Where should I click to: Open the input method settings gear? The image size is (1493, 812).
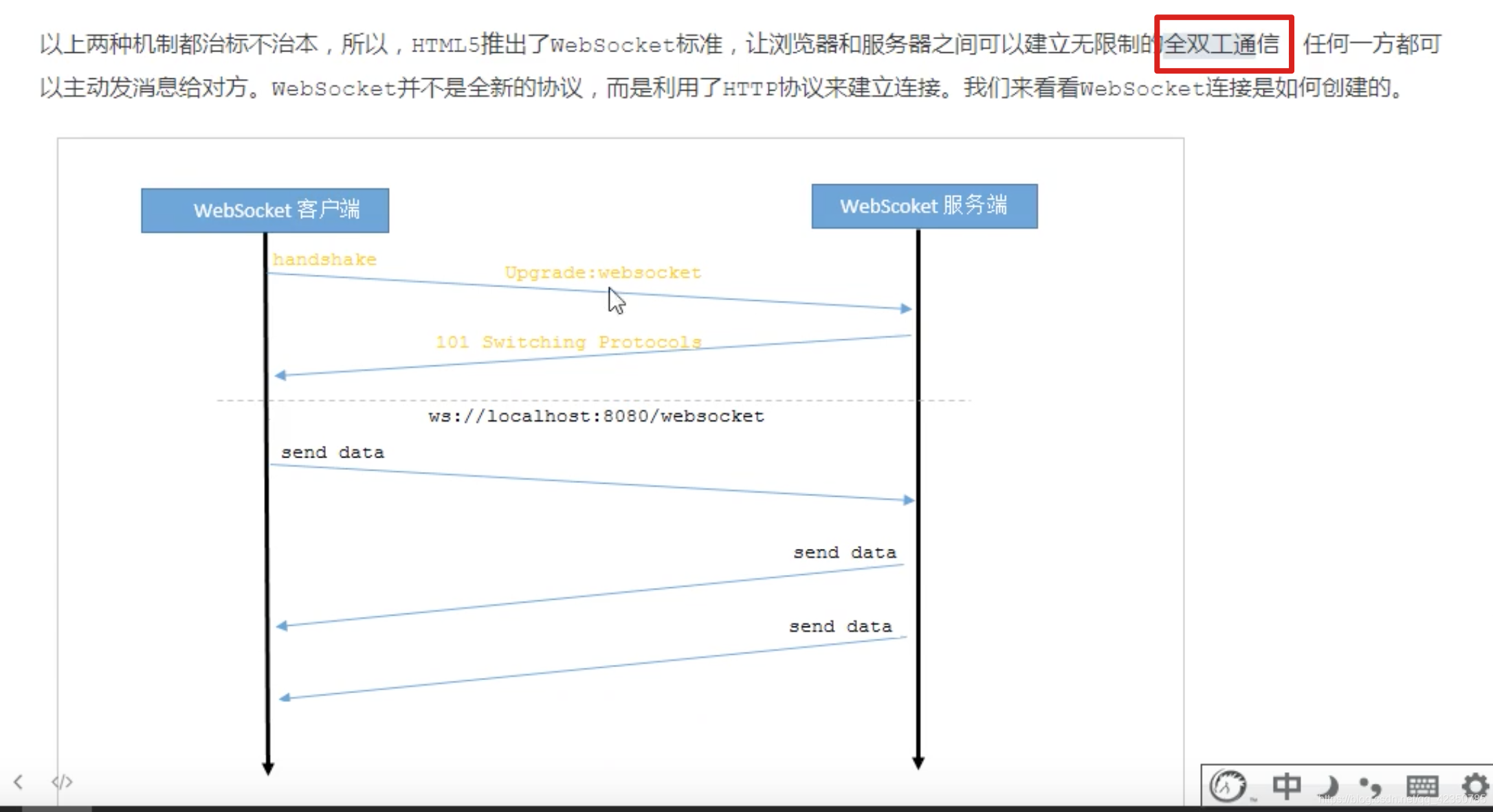click(x=1475, y=786)
